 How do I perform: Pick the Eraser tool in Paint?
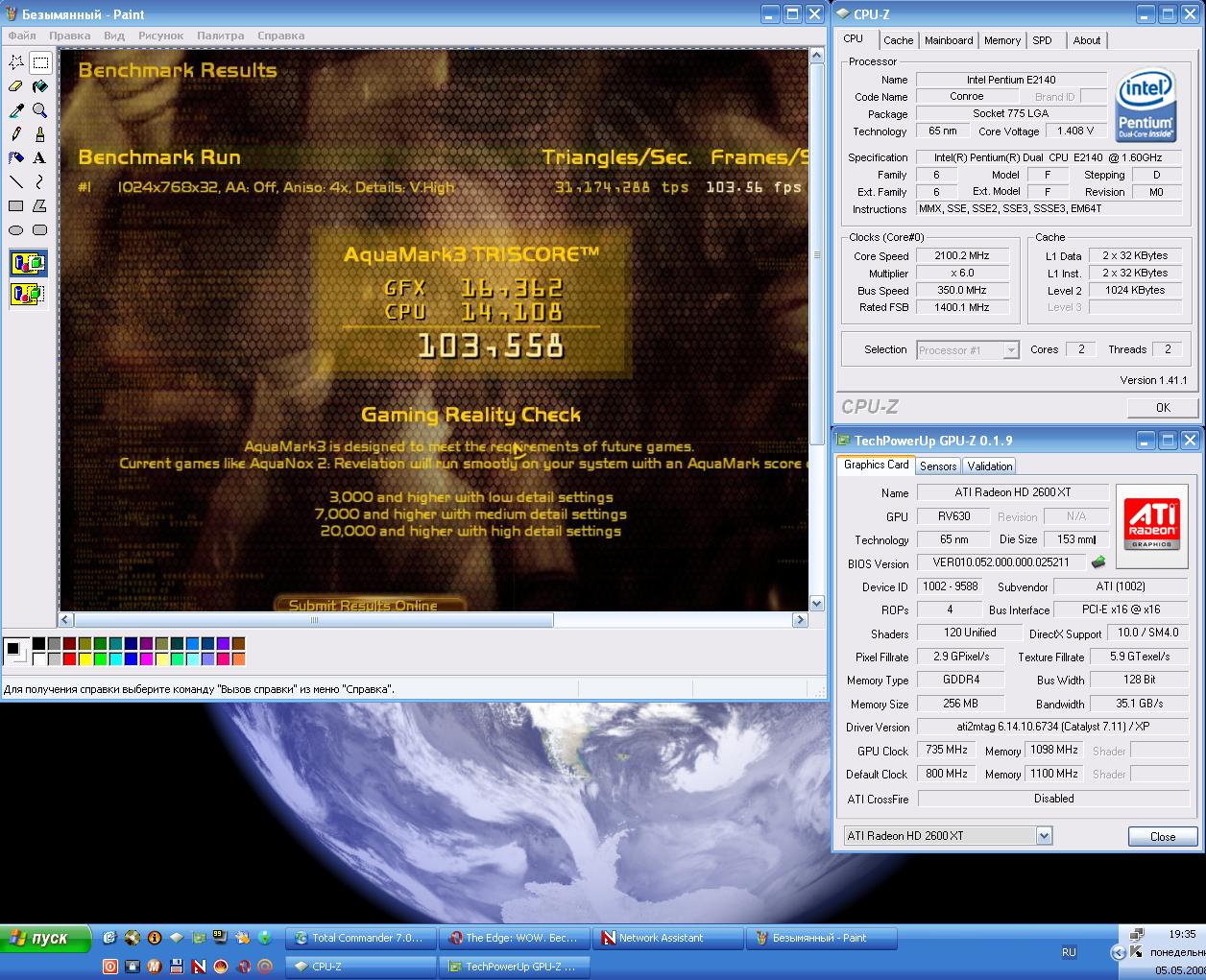[x=16, y=86]
